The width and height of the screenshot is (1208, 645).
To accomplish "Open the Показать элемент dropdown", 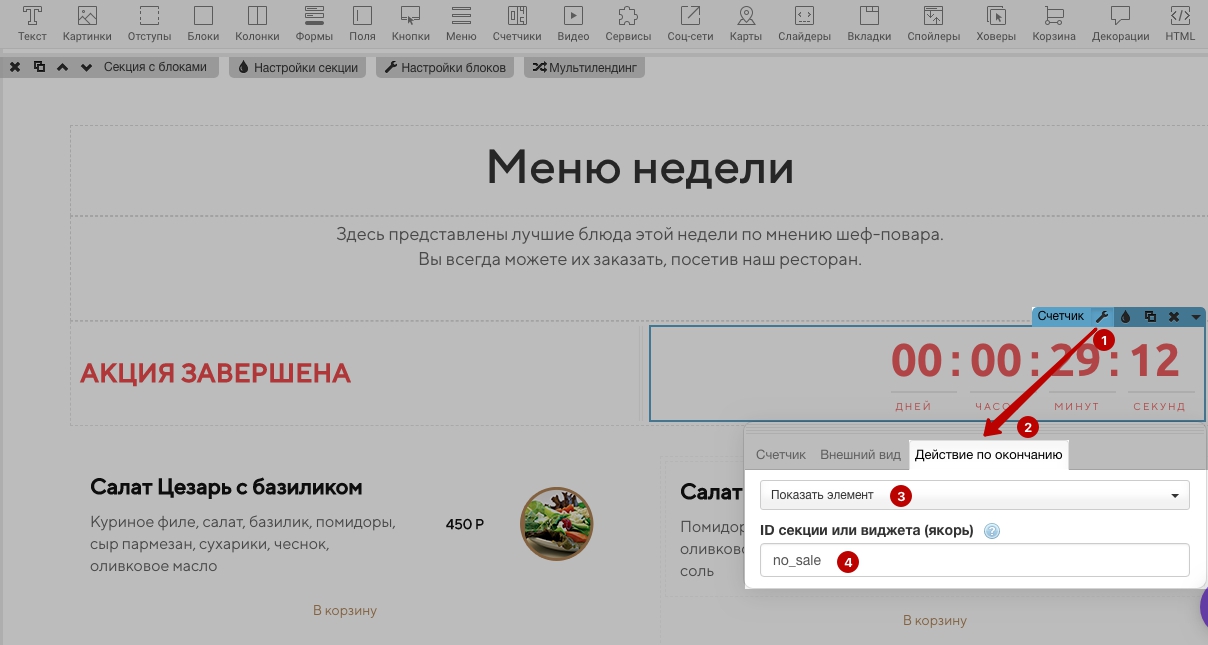I will [975, 495].
